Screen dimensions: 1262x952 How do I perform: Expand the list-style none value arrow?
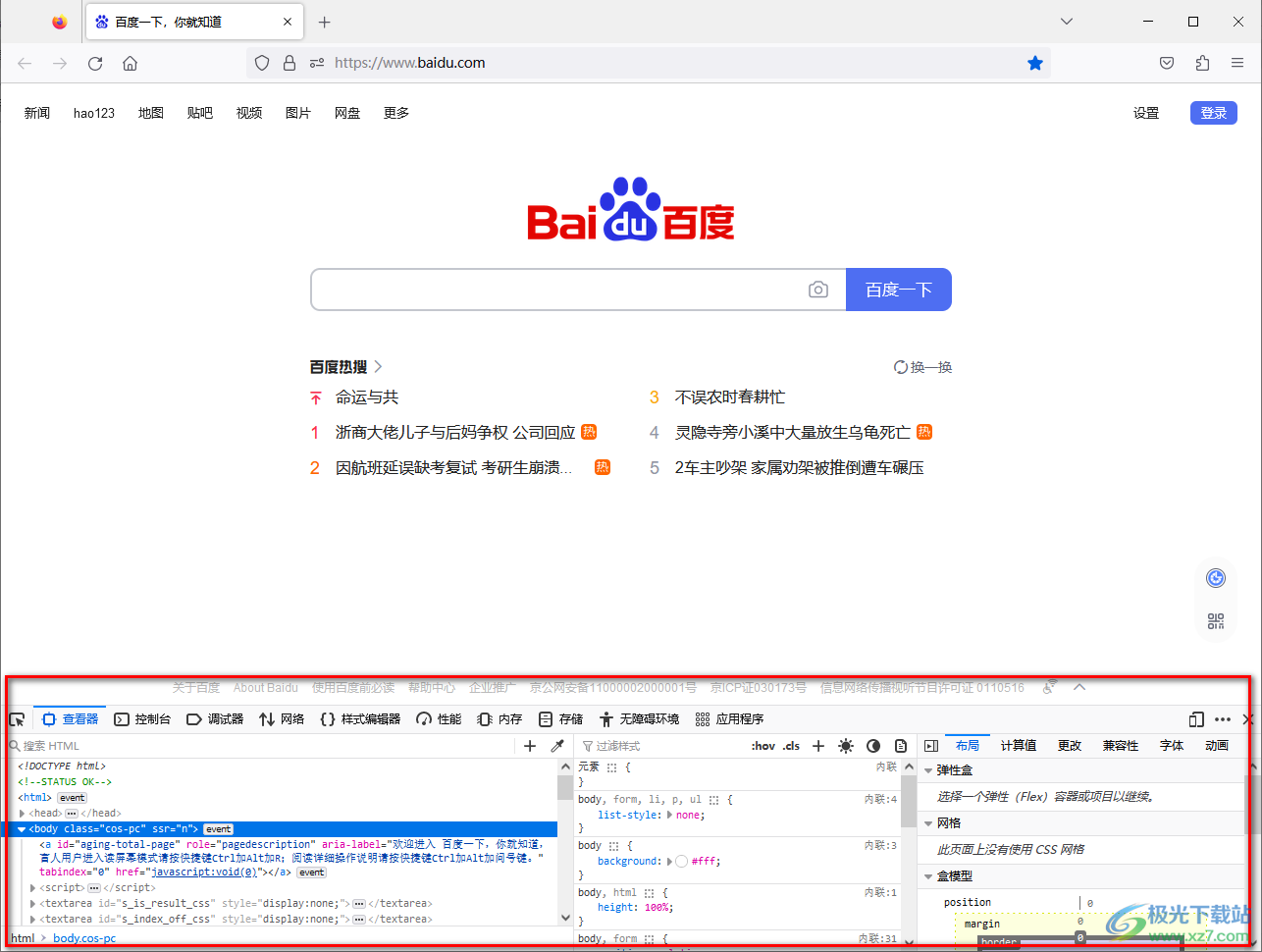(x=670, y=816)
